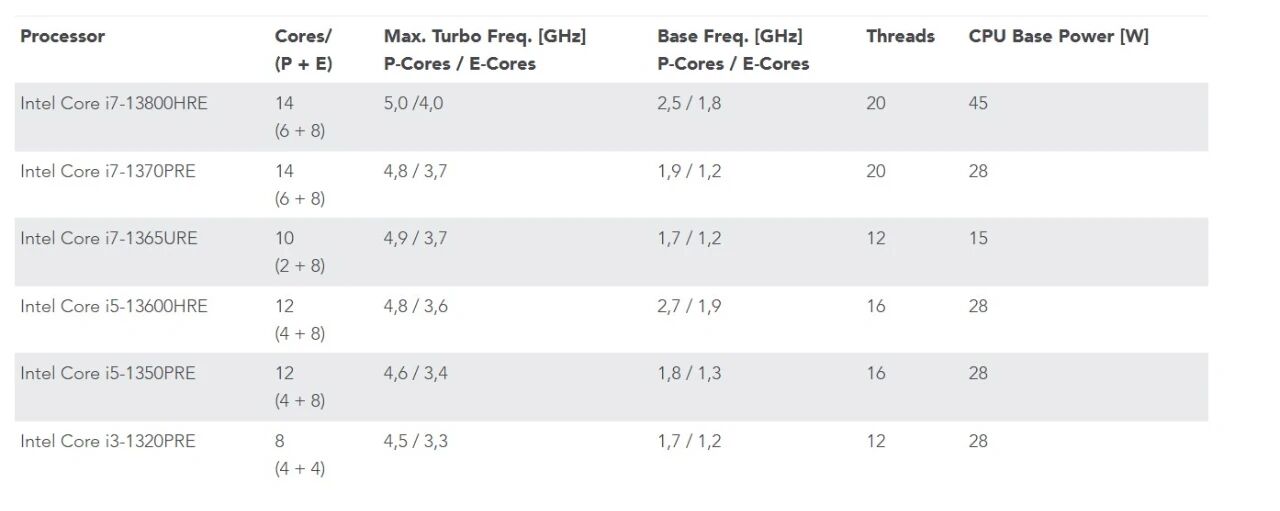The width and height of the screenshot is (1280, 511).
Task: Select the 2,7 / 1,9 base frequency cell
Action: coord(689,306)
